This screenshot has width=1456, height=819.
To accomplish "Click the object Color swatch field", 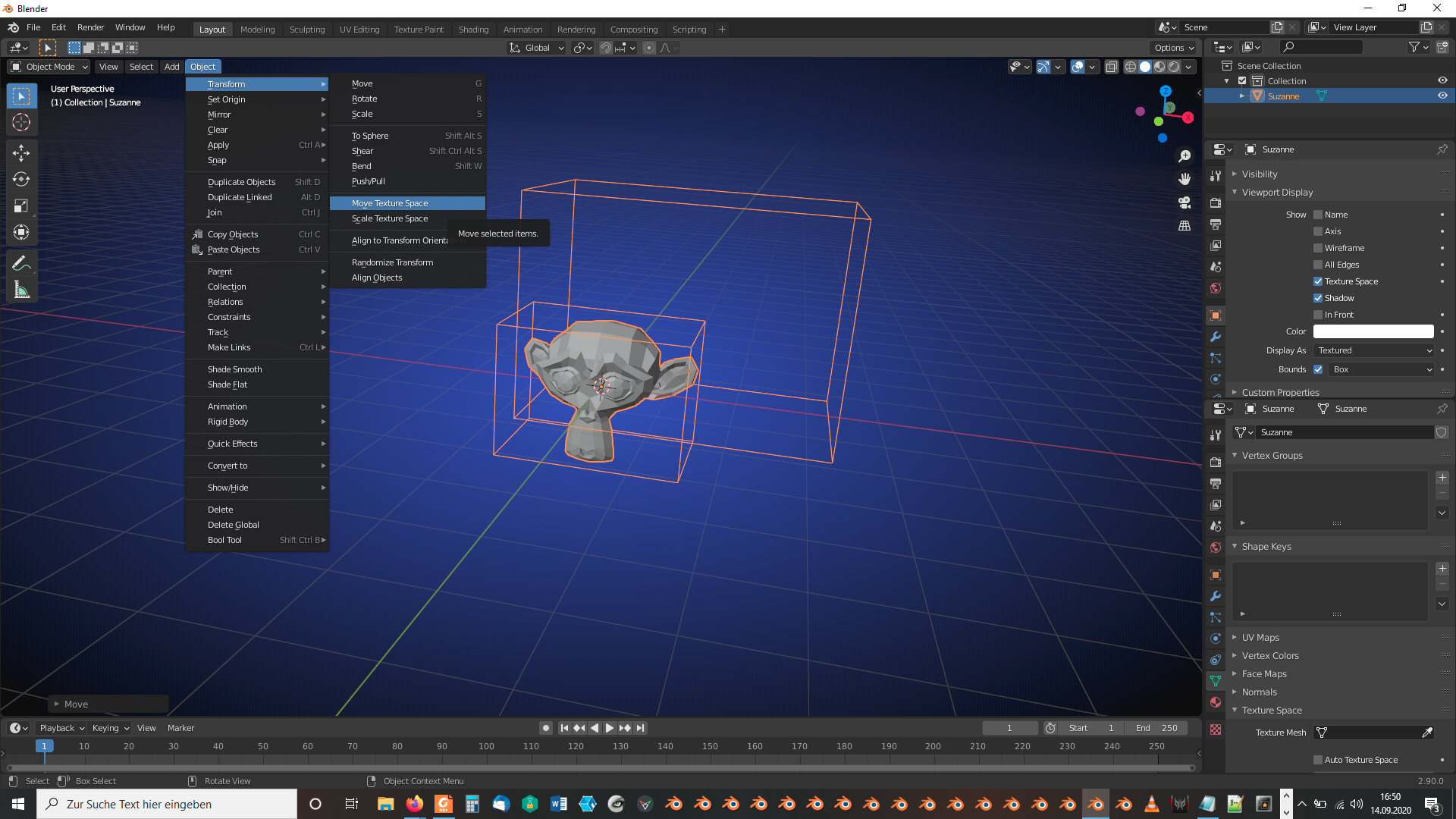I will pos(1373,331).
